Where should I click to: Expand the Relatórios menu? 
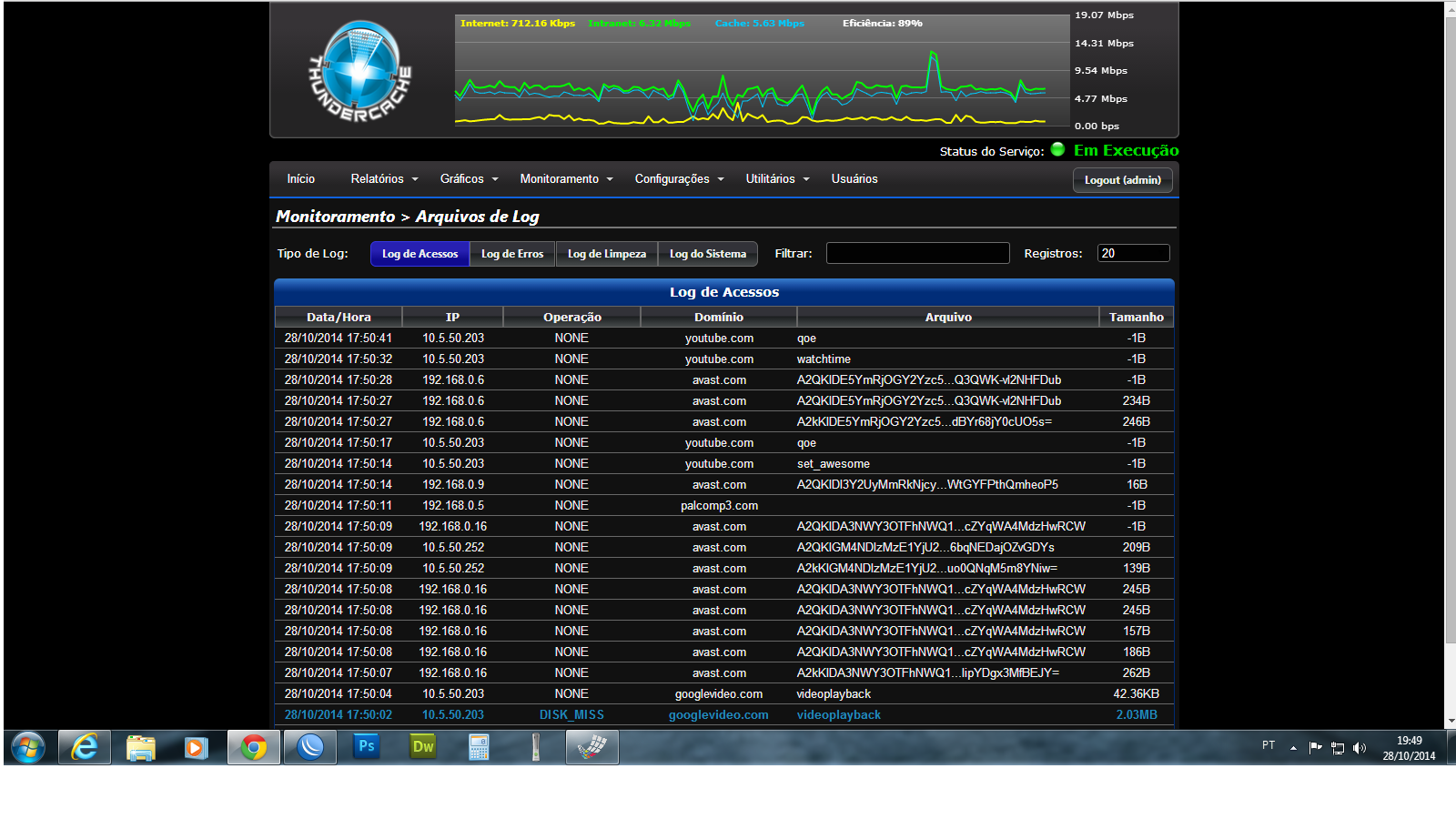point(384,179)
